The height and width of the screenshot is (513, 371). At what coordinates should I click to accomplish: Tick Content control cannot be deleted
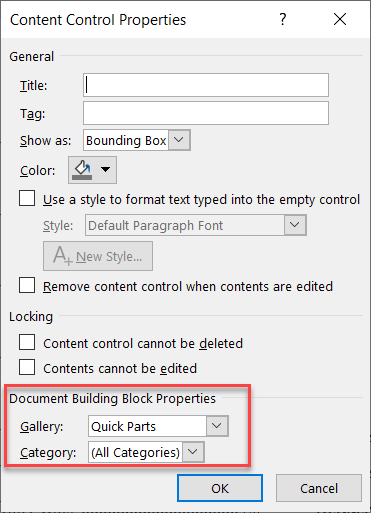coord(27,342)
